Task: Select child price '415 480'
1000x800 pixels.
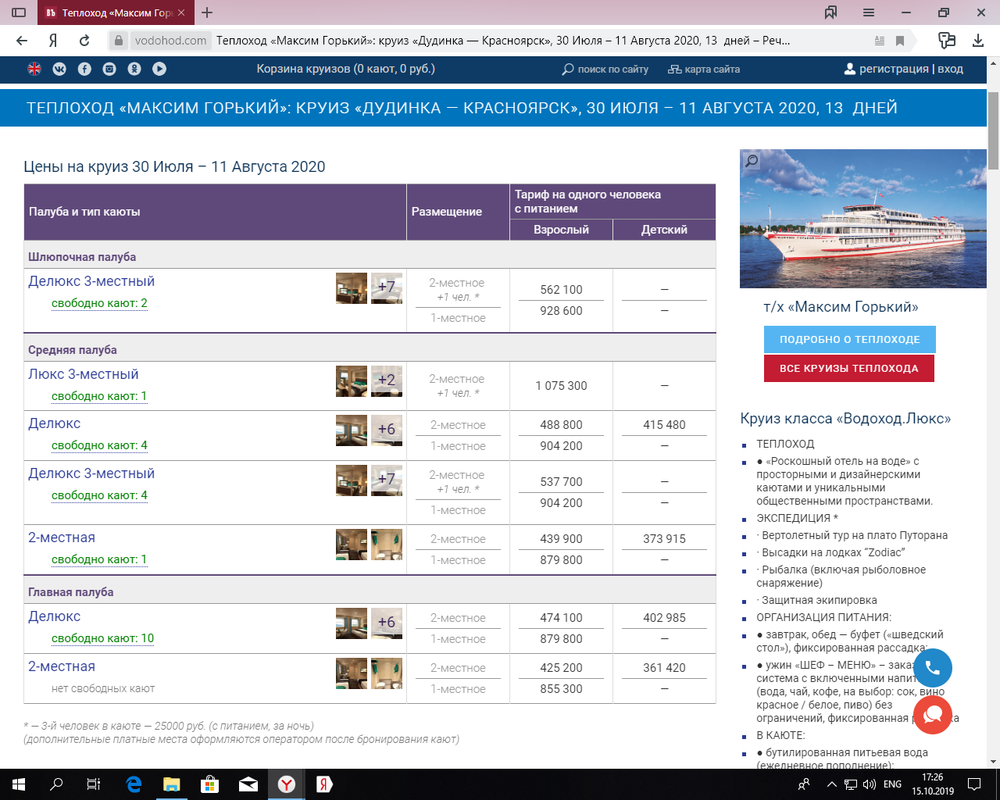Action: point(664,425)
